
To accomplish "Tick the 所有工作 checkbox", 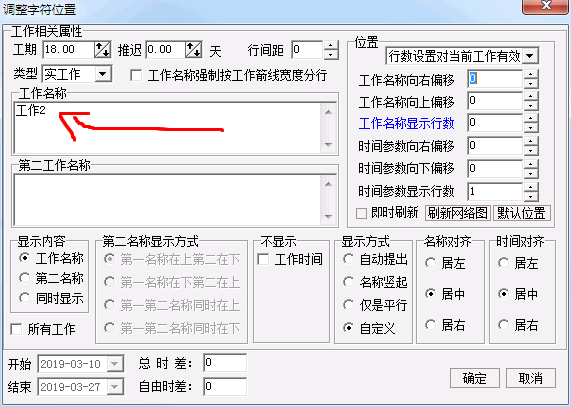I will point(16,329).
